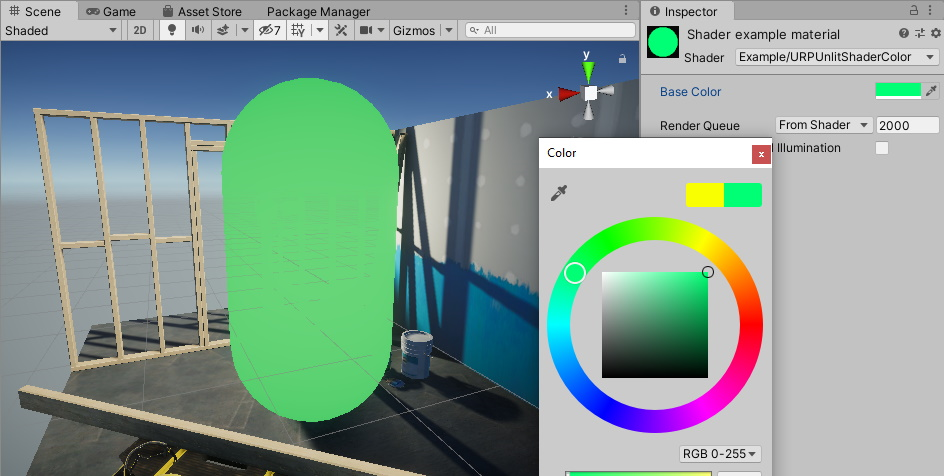The height and width of the screenshot is (476, 944).
Task: Open the Shaded draw mode dropdown
Action: click(62, 31)
